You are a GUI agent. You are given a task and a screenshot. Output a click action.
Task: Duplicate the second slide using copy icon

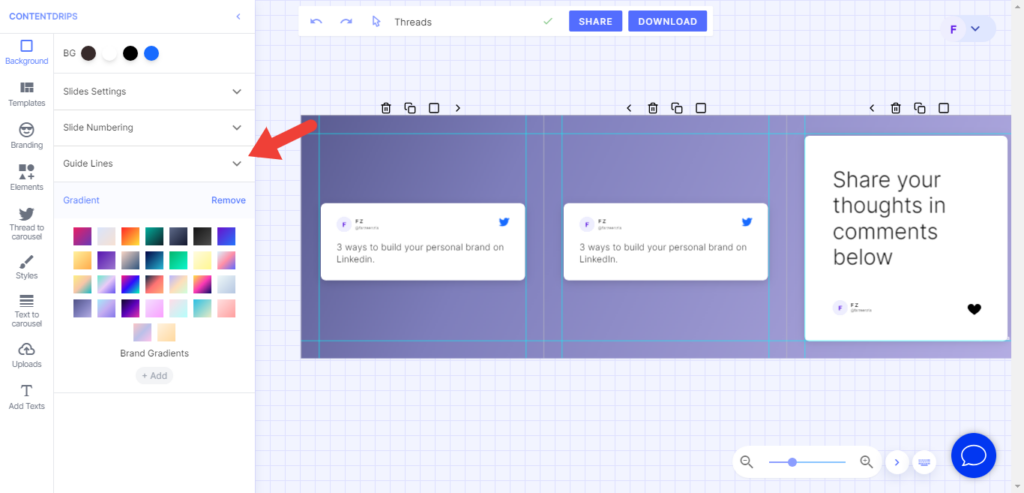click(677, 108)
